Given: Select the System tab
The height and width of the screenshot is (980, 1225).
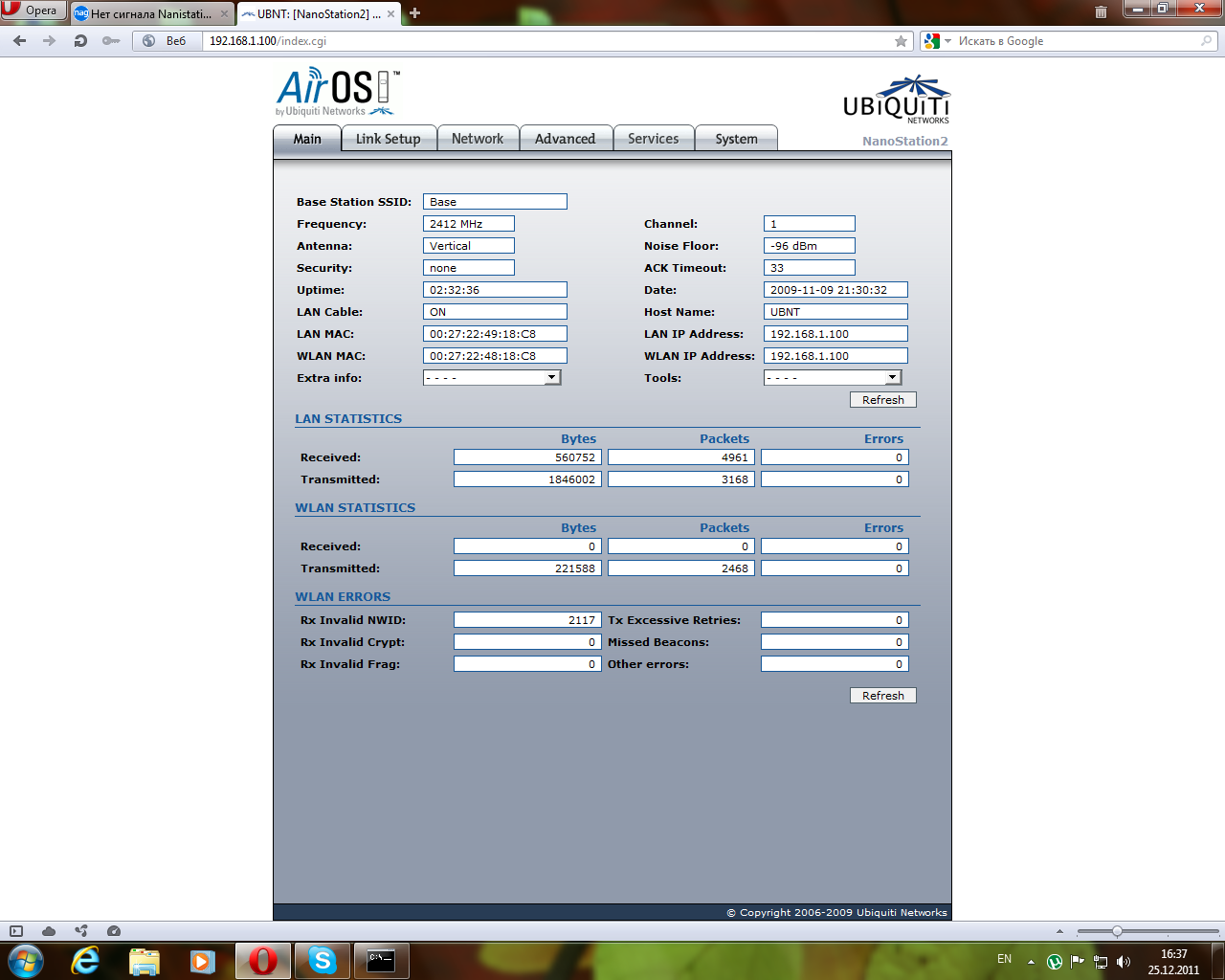Looking at the screenshot, I should click(736, 139).
